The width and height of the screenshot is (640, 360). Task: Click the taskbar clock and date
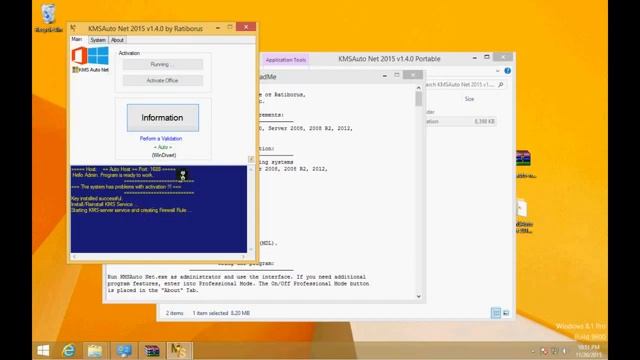tap(588, 351)
